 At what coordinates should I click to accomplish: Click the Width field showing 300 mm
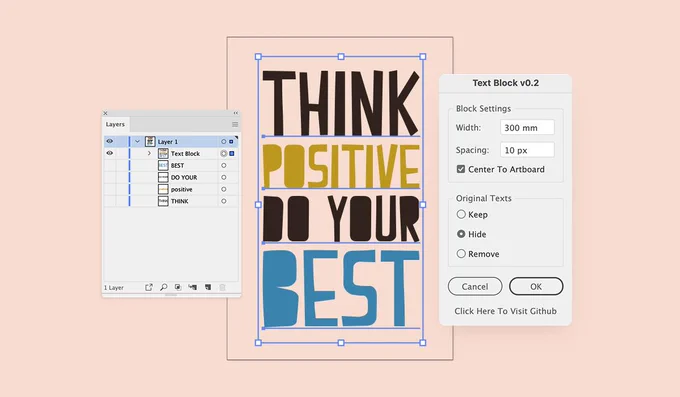tap(527, 128)
